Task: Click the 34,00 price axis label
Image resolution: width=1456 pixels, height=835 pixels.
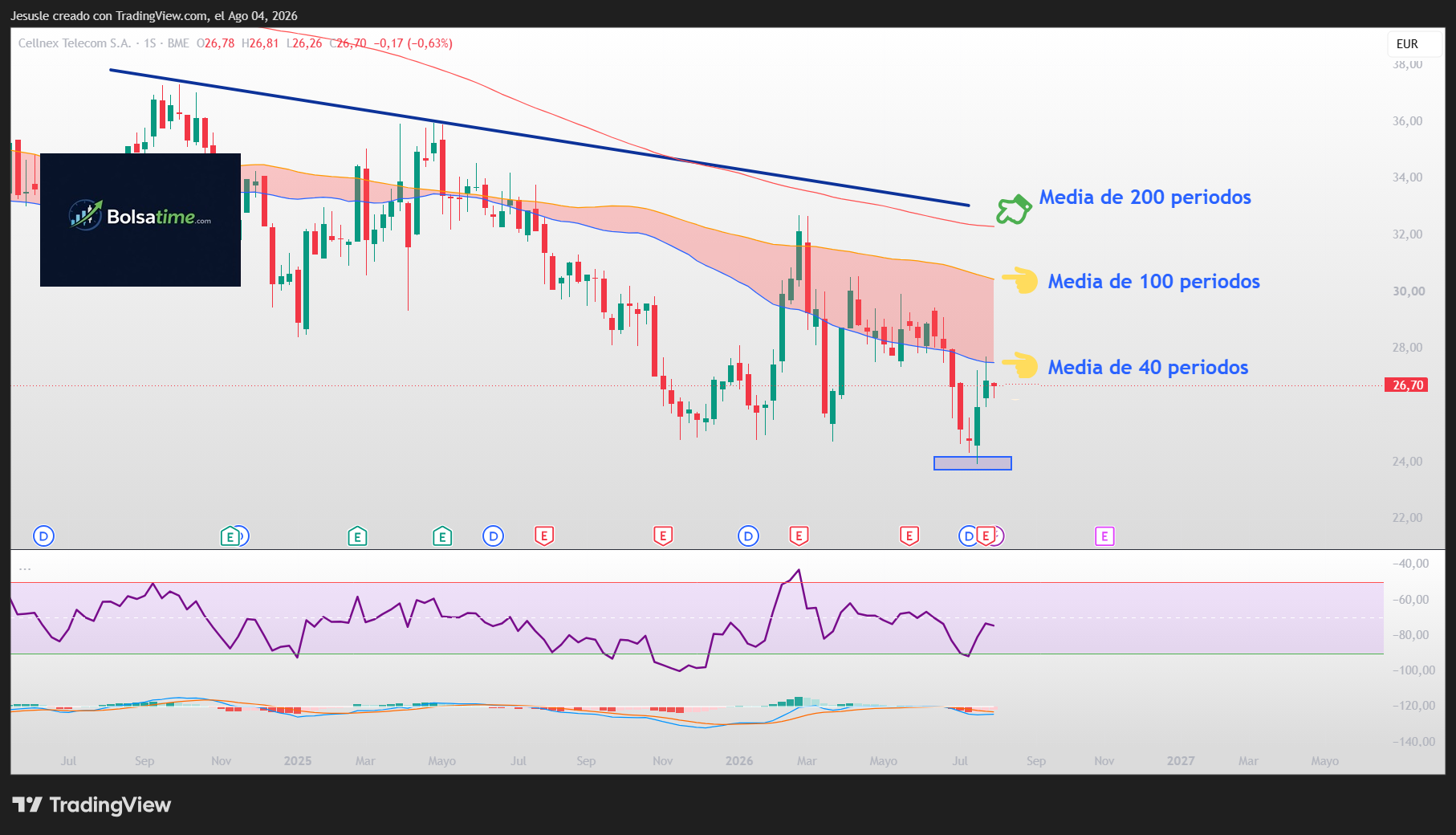Action: pyautogui.click(x=1408, y=177)
